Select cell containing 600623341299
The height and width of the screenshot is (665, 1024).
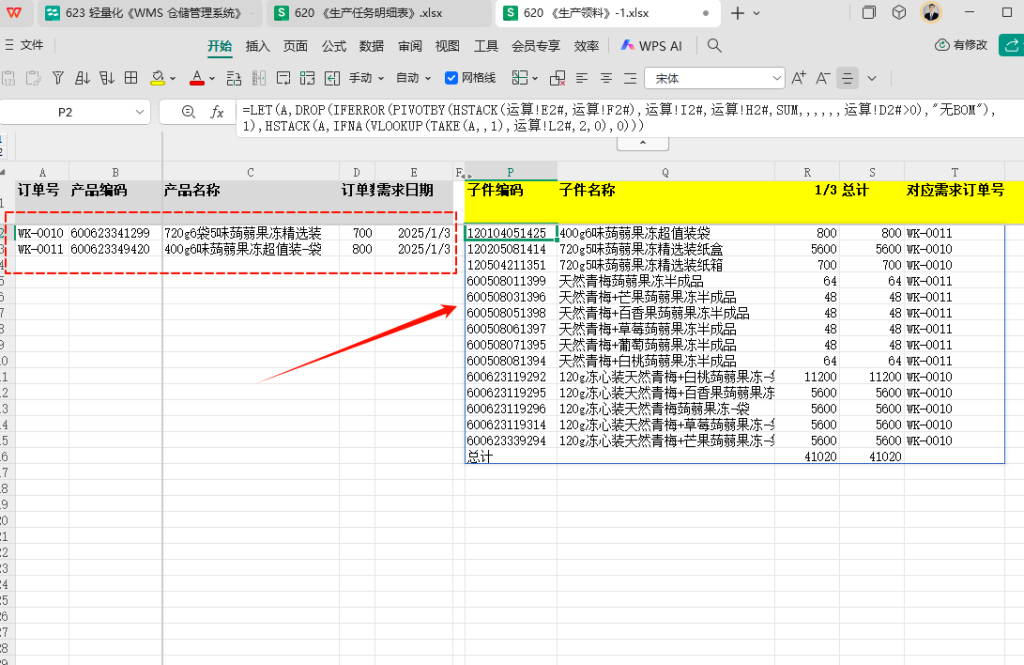(x=116, y=233)
